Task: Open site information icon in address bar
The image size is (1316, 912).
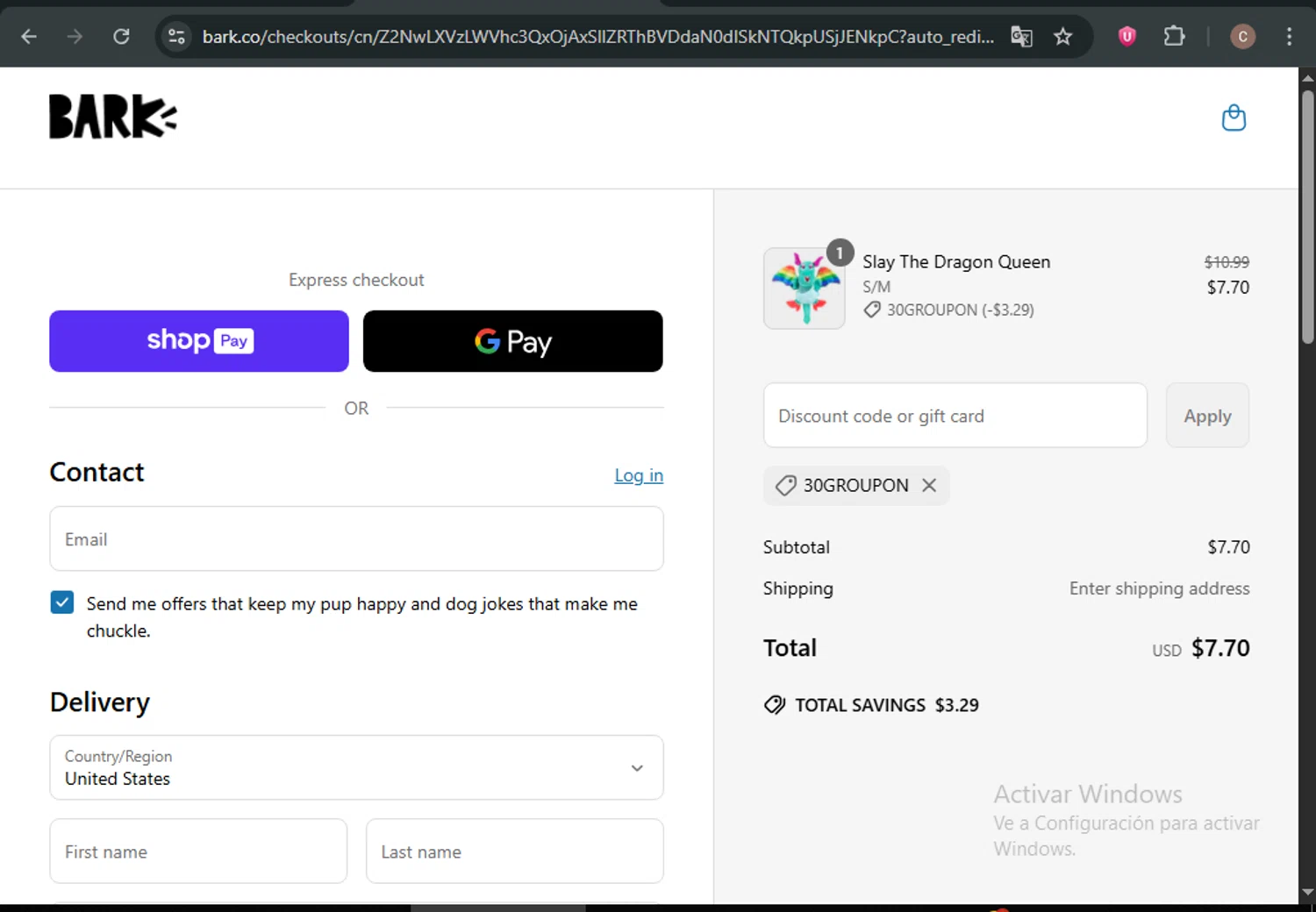Action: [176, 36]
